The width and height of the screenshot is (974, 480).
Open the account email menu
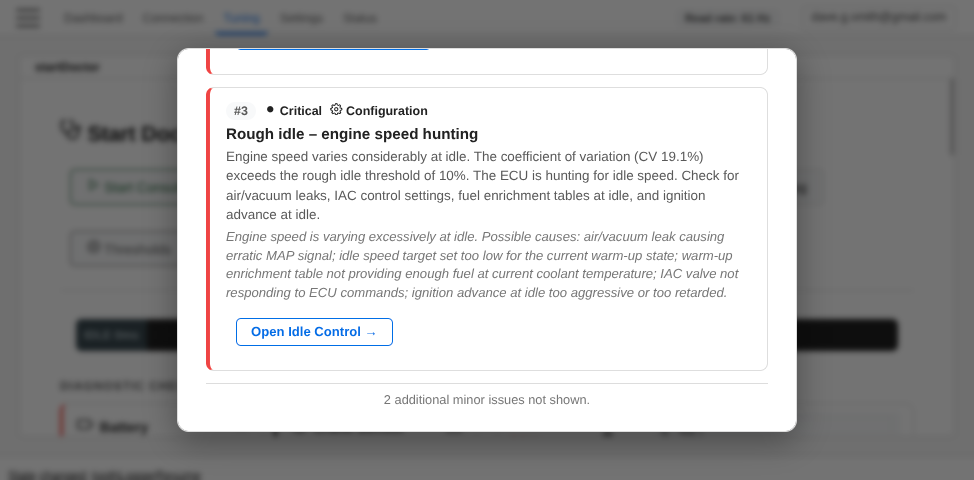[878, 17]
